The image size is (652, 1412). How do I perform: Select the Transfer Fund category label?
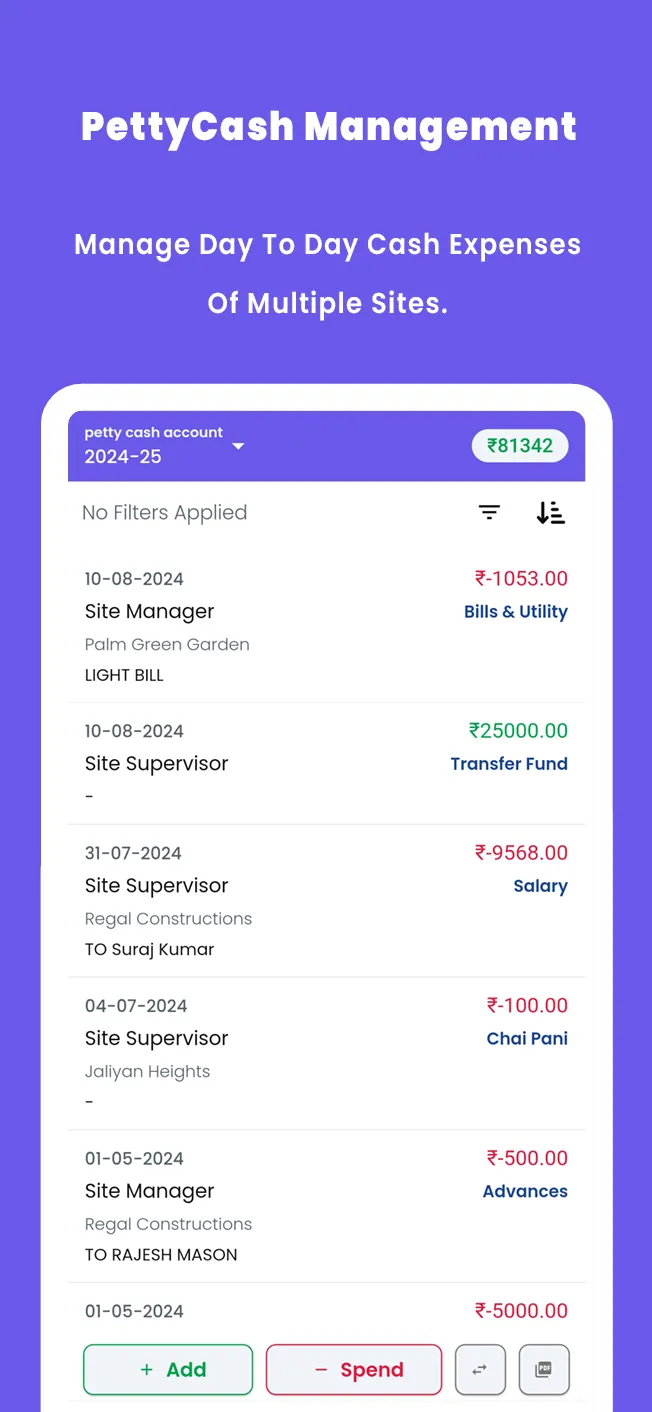coord(509,763)
